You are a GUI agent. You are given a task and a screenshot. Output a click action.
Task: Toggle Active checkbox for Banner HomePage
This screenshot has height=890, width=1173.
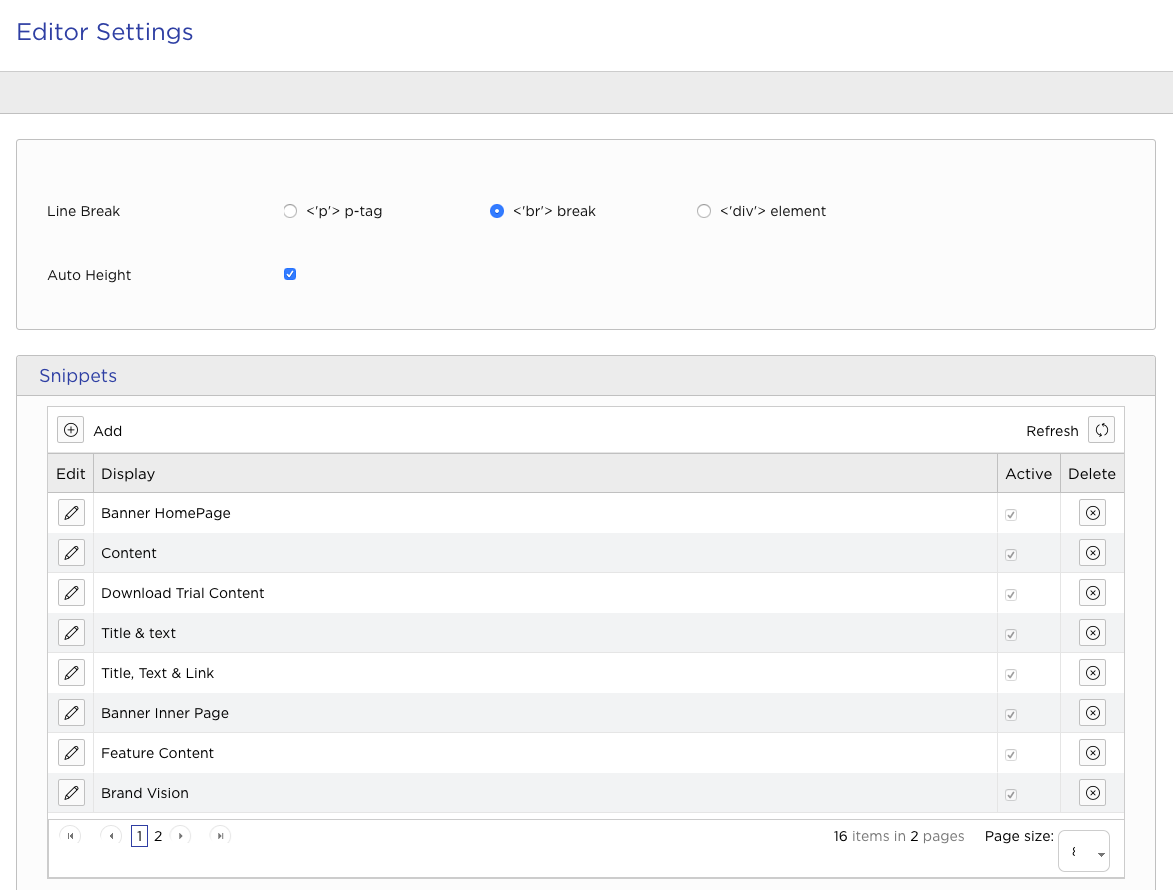(1011, 515)
